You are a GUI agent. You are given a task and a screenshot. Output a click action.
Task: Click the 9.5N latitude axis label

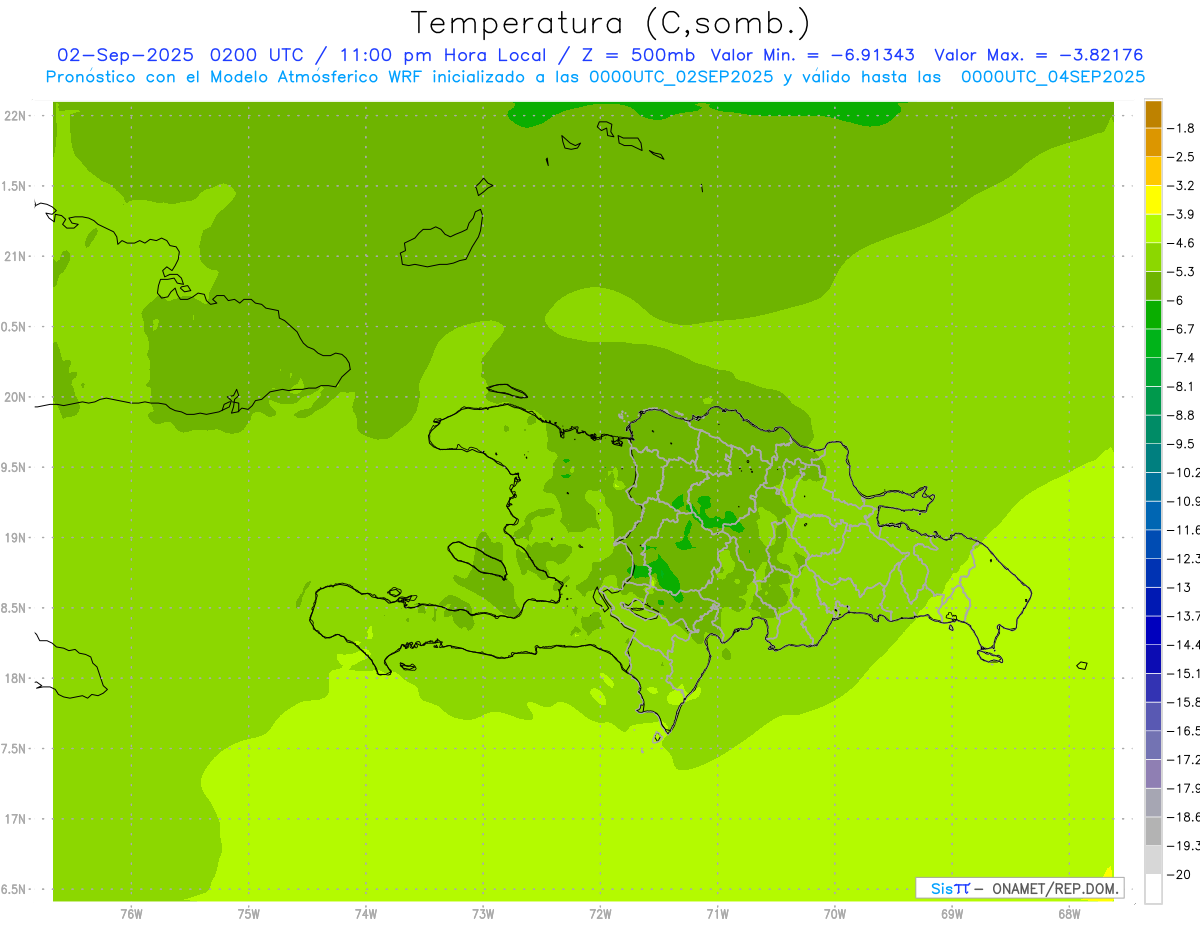tap(15, 467)
